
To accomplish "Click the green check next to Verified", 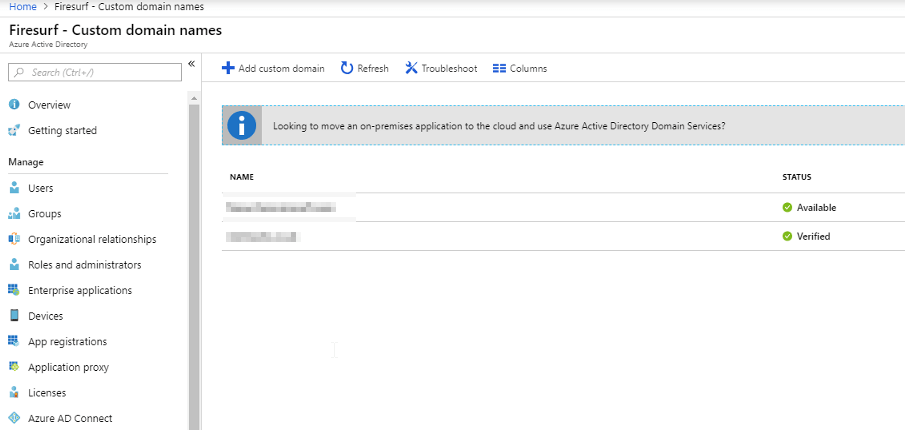I will click(x=787, y=236).
